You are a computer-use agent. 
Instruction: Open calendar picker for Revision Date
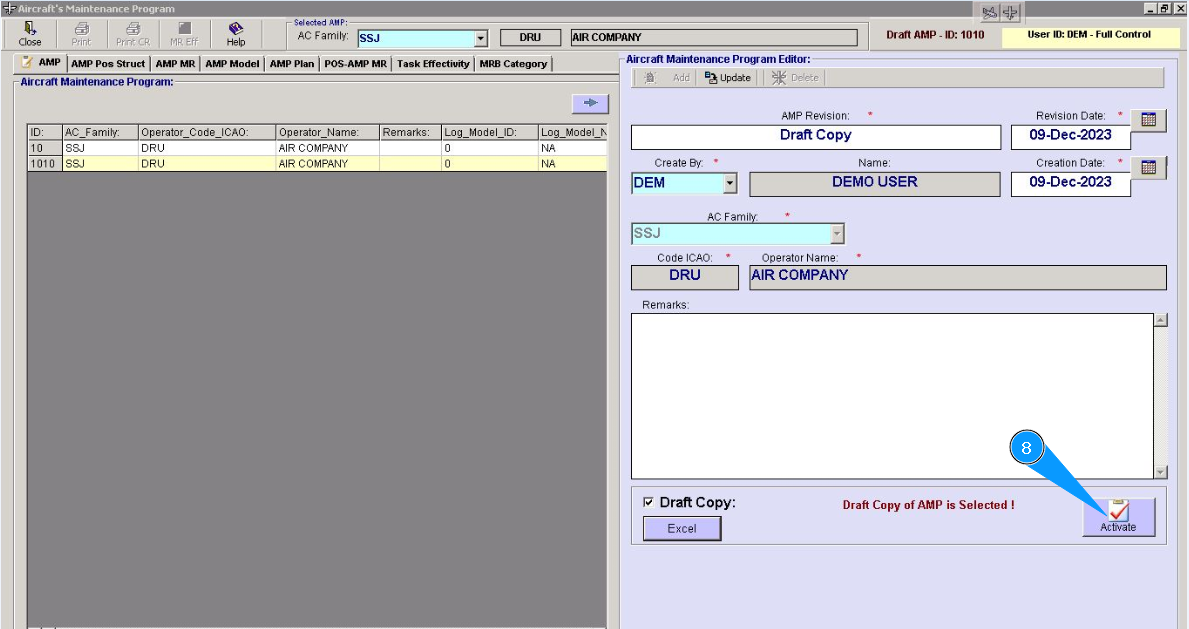[x=1148, y=120]
